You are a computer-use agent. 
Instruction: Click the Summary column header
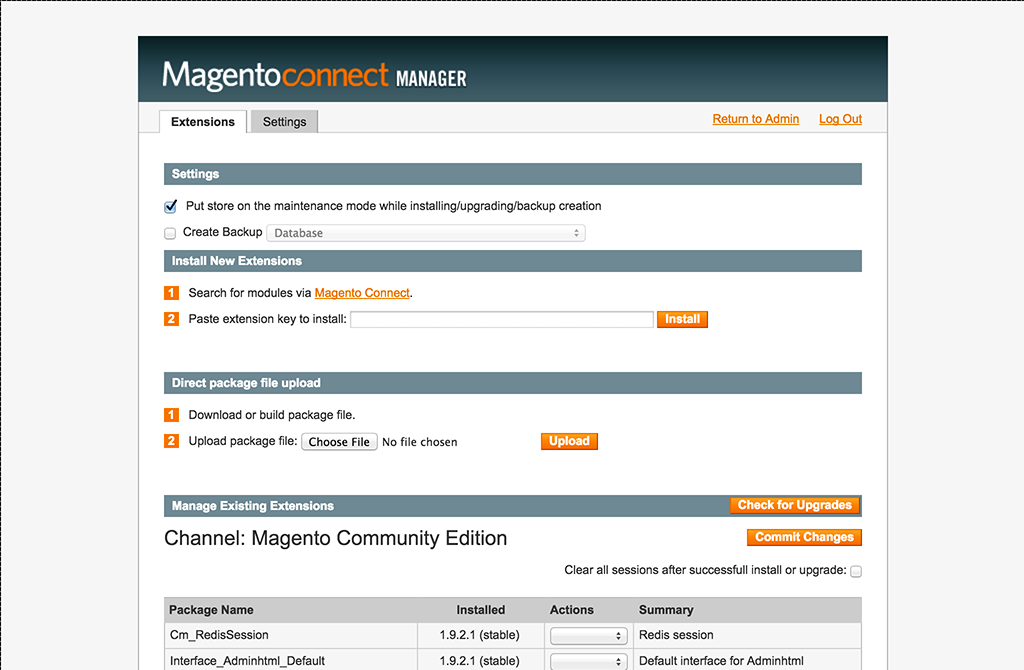pos(665,610)
